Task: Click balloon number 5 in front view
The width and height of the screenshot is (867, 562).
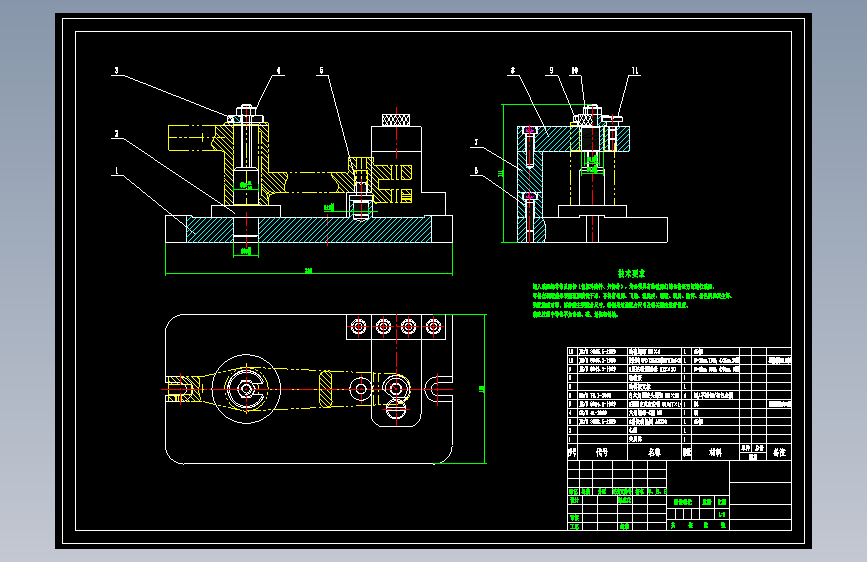Action: pyautogui.click(x=321, y=71)
